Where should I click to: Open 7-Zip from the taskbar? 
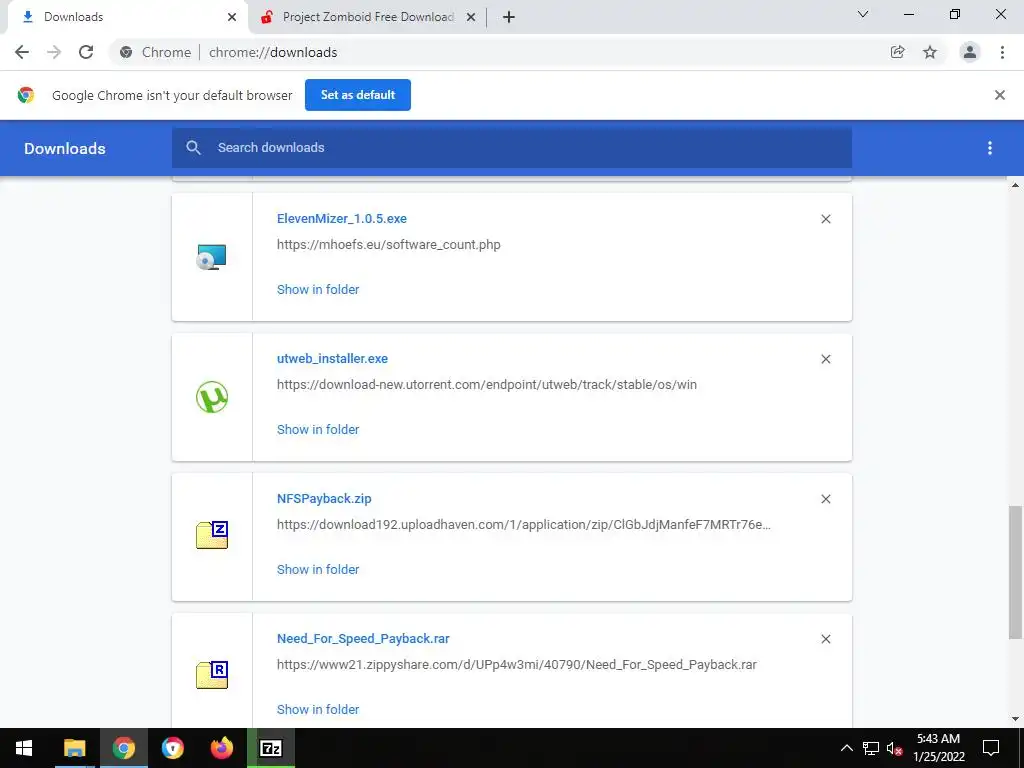pyautogui.click(x=271, y=748)
